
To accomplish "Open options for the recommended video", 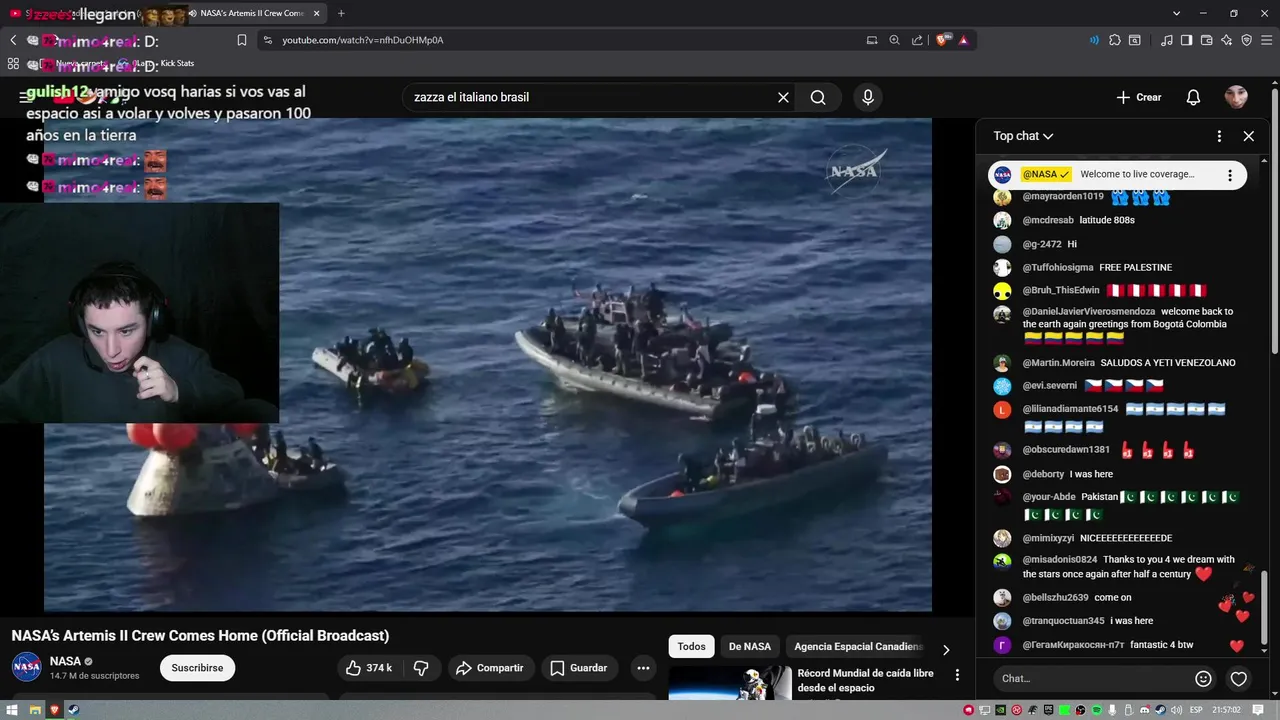I will coord(957,676).
